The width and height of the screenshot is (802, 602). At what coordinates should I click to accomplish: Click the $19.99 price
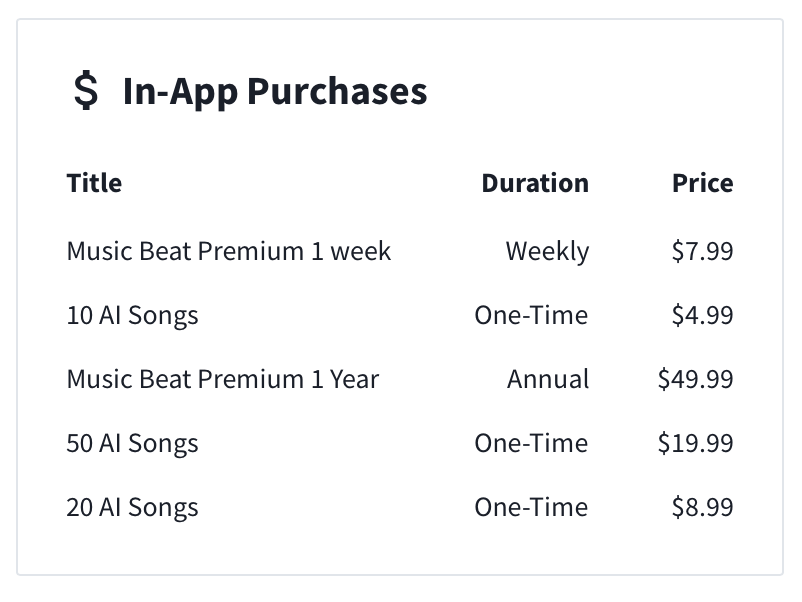pyautogui.click(x=696, y=443)
